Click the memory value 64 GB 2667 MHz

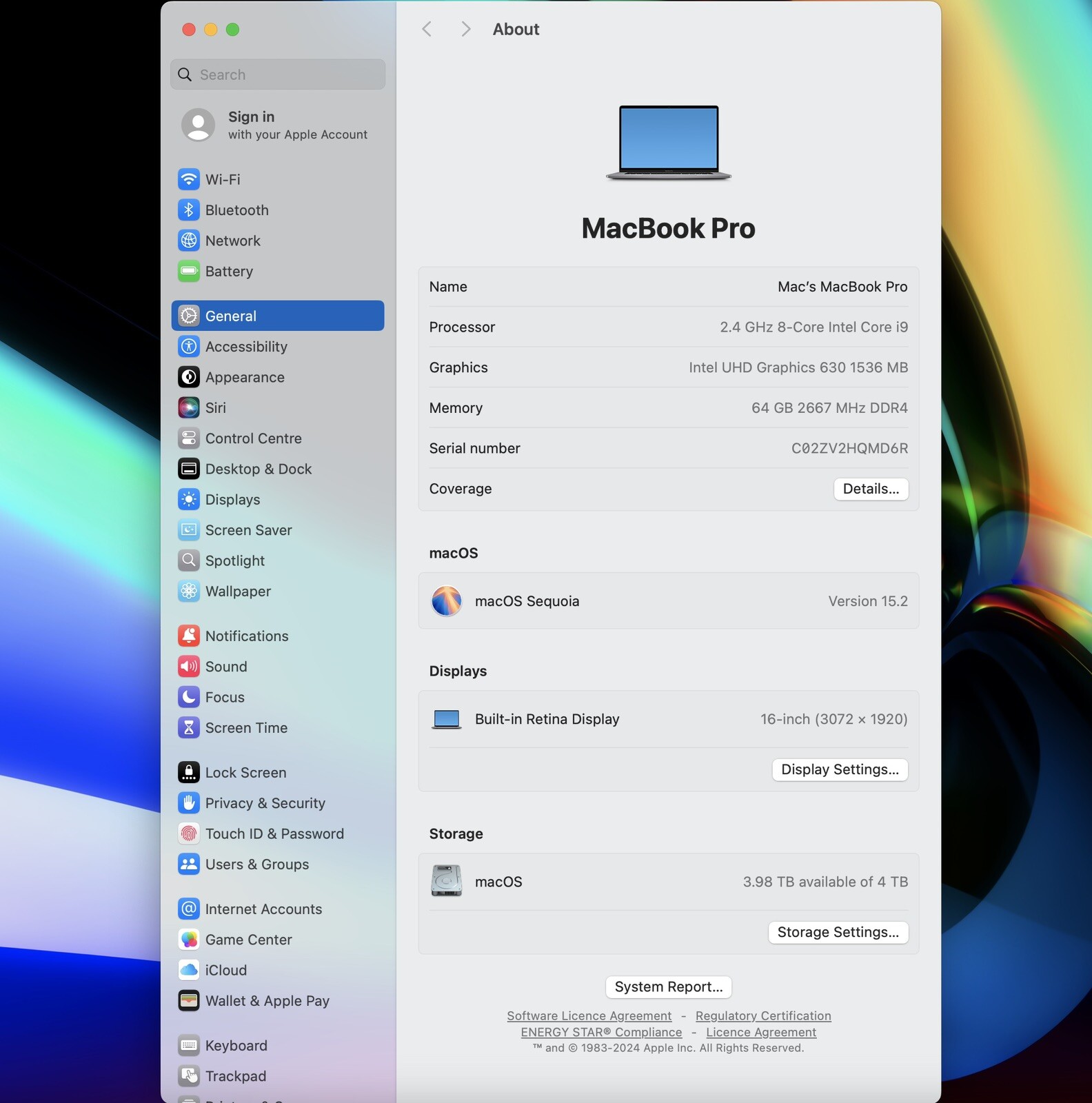[x=829, y=407]
